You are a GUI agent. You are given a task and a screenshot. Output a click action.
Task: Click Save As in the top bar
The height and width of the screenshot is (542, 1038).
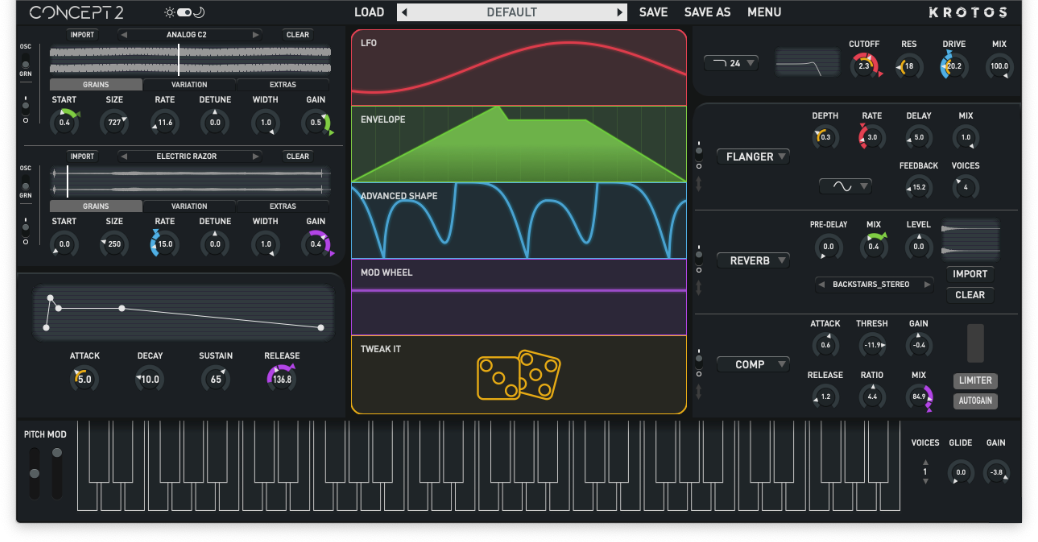pyautogui.click(x=707, y=13)
